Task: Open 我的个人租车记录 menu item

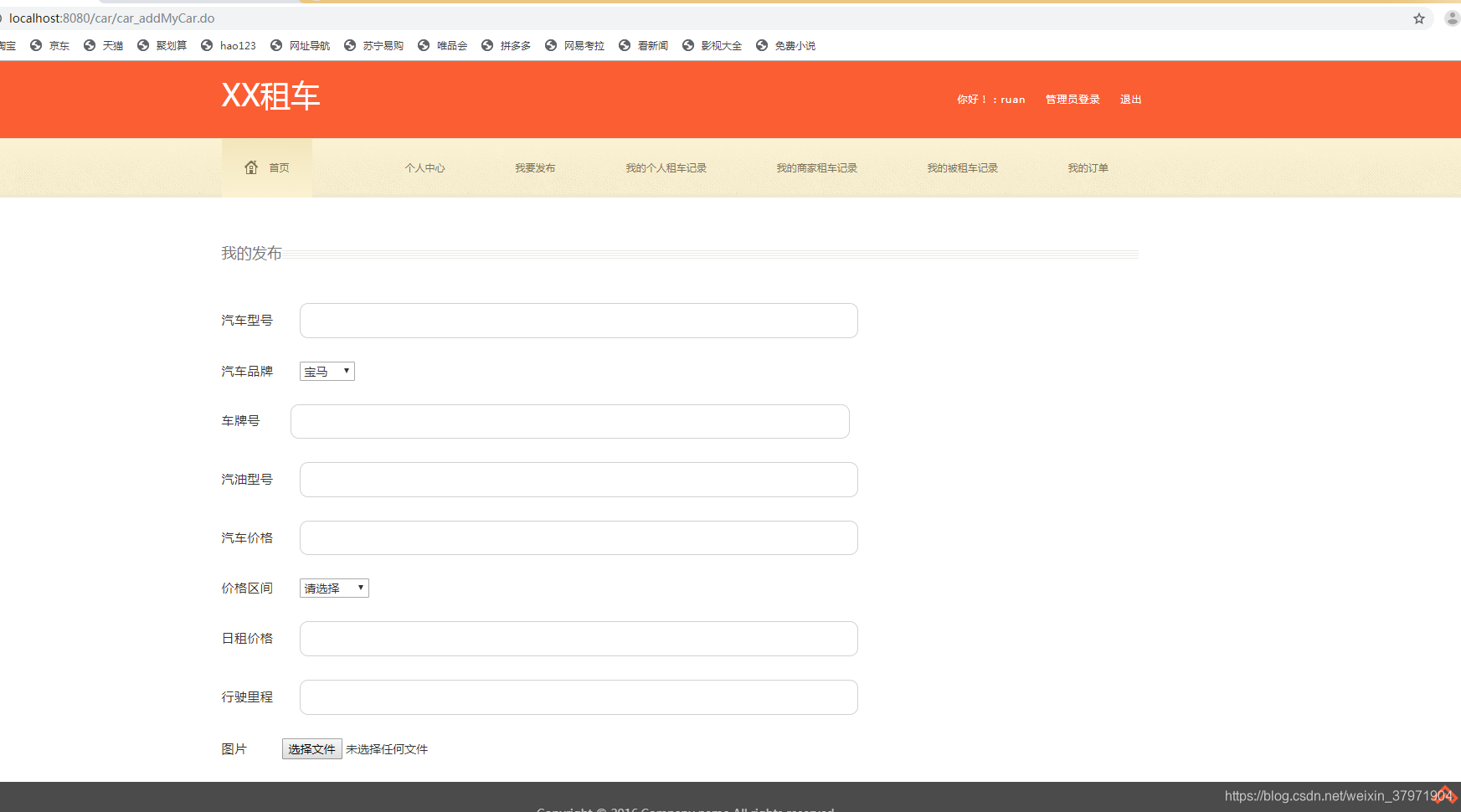Action: (666, 168)
